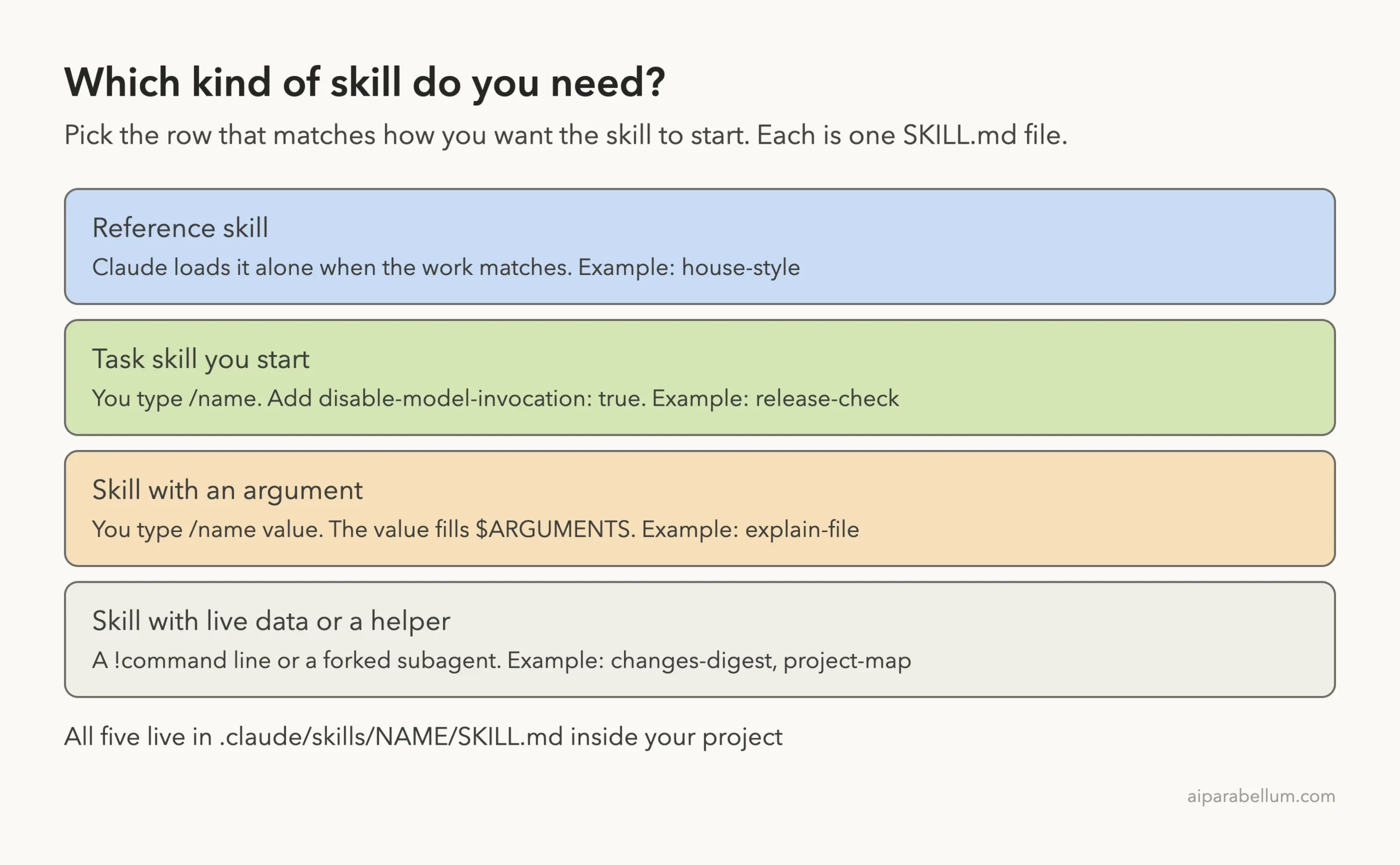Click the line 'Claude loads it alone when the work matches'
This screenshot has width=1400, height=865.
[446, 268]
